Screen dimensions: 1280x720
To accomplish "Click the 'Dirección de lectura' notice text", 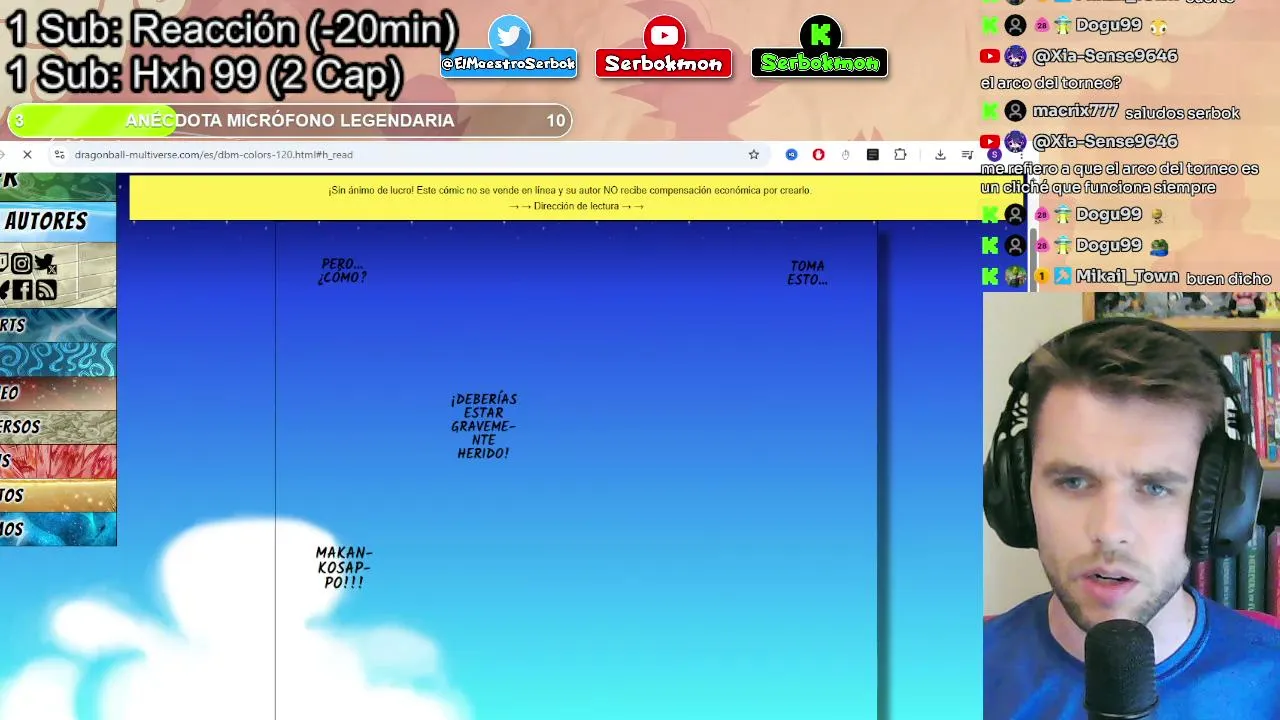I will coord(576,207).
